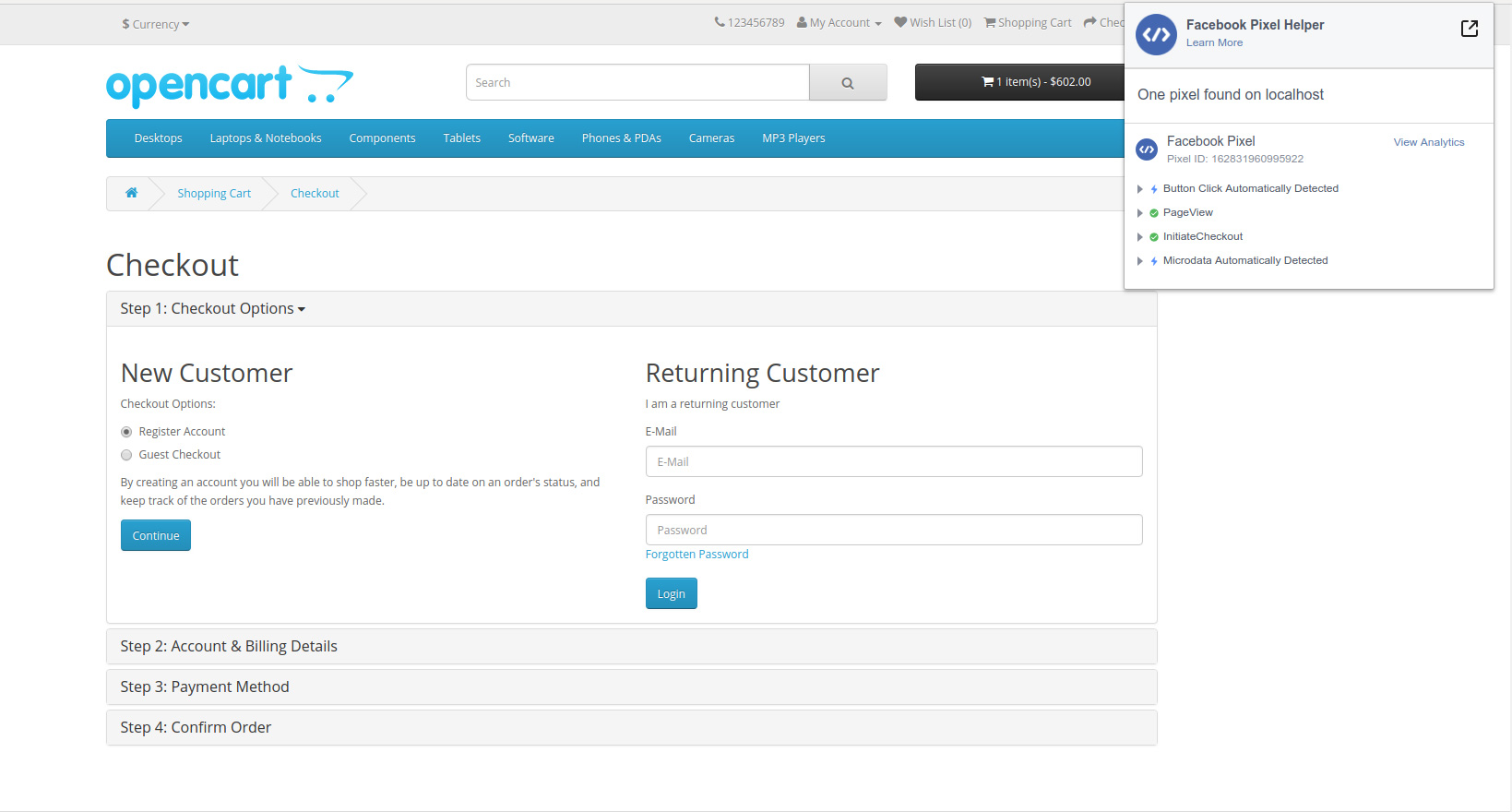Open the Currency dropdown
The width and height of the screenshot is (1512, 812).
point(155,24)
